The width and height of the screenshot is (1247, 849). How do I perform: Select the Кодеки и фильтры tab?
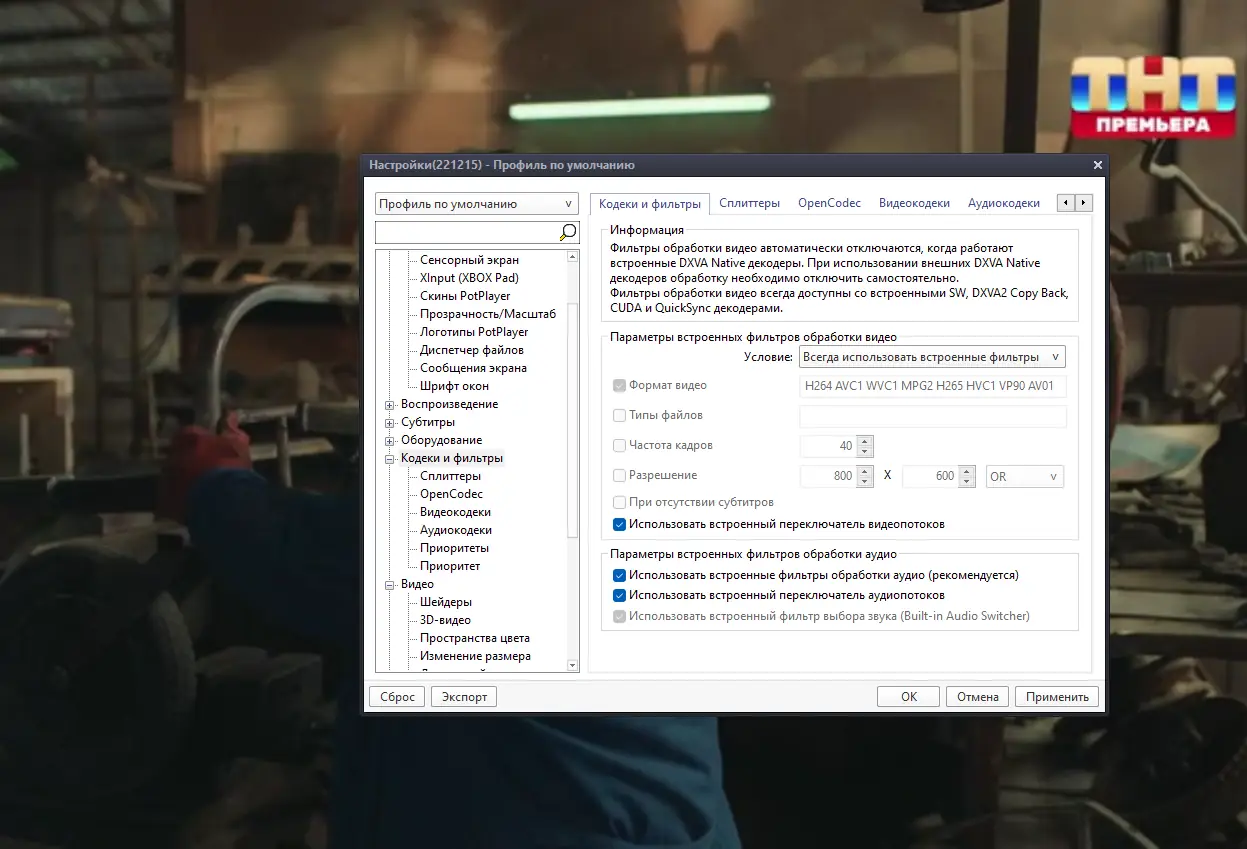[650, 204]
